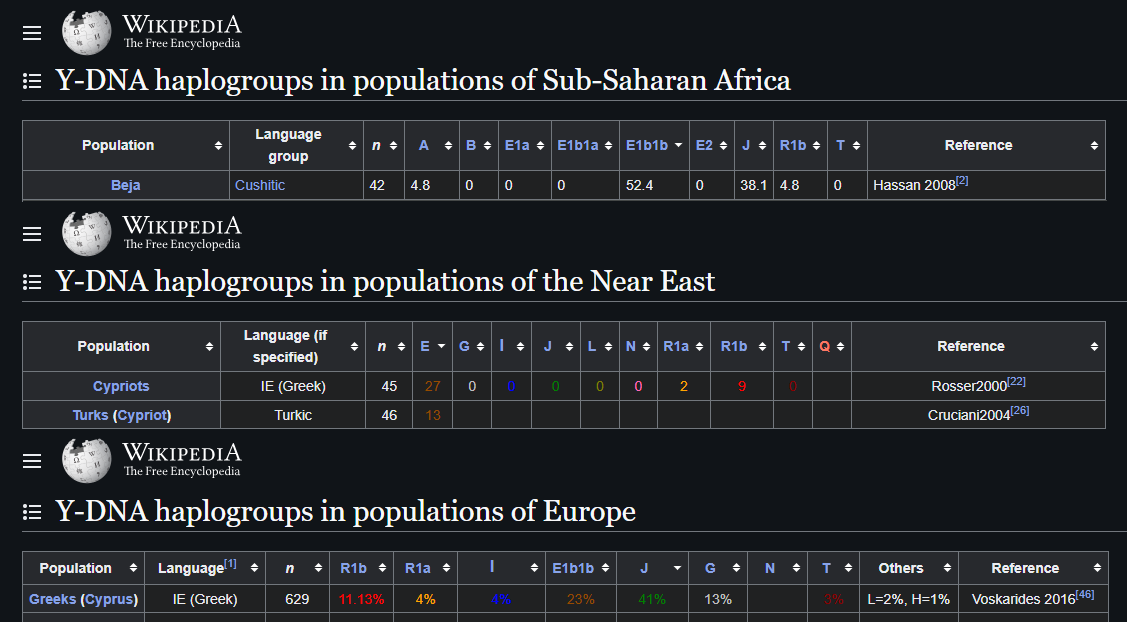The width and height of the screenshot is (1127, 622).
Task: Open haplogroup Q header link
Action: pos(824,347)
